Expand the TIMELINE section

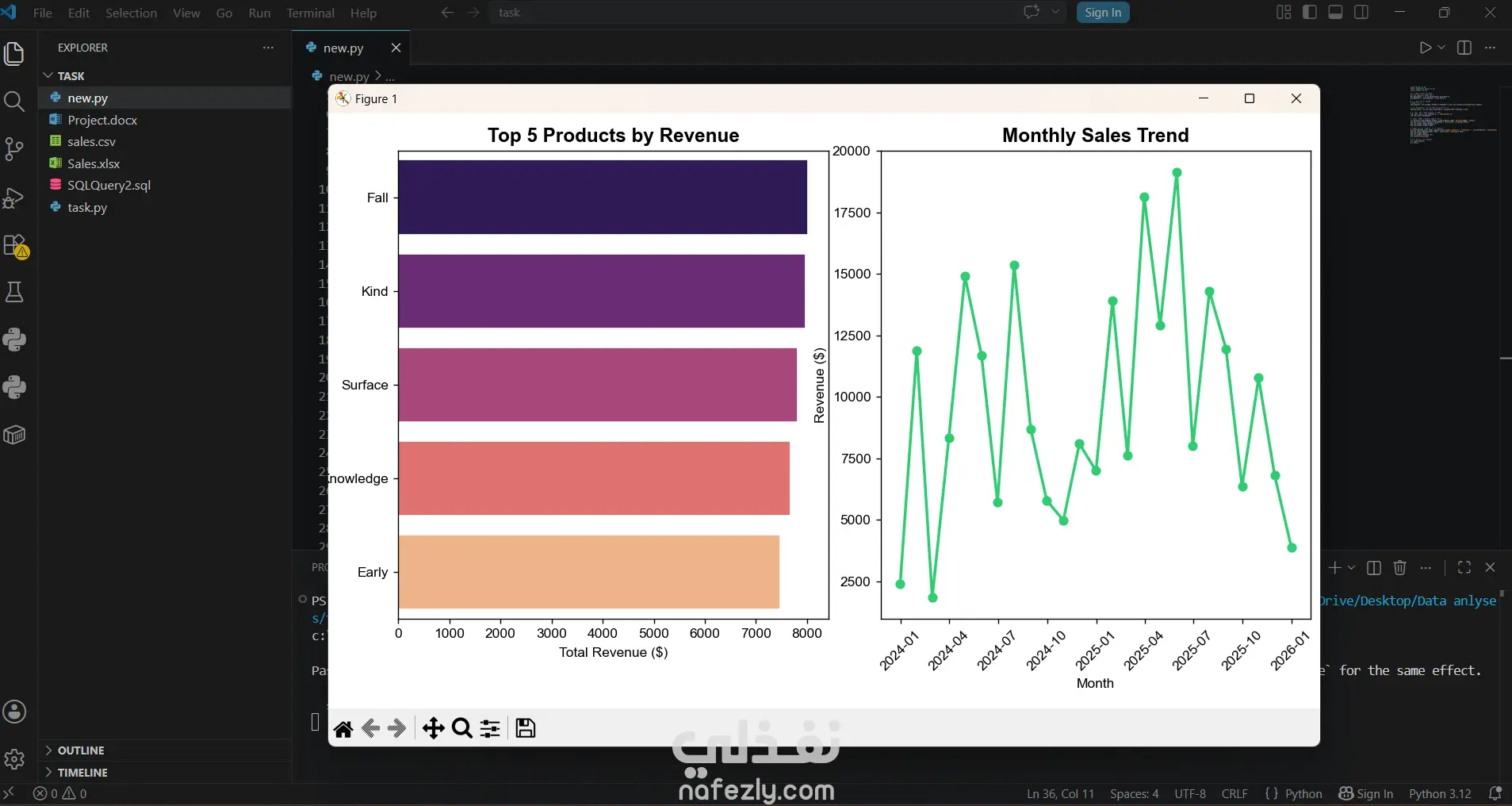(x=82, y=773)
